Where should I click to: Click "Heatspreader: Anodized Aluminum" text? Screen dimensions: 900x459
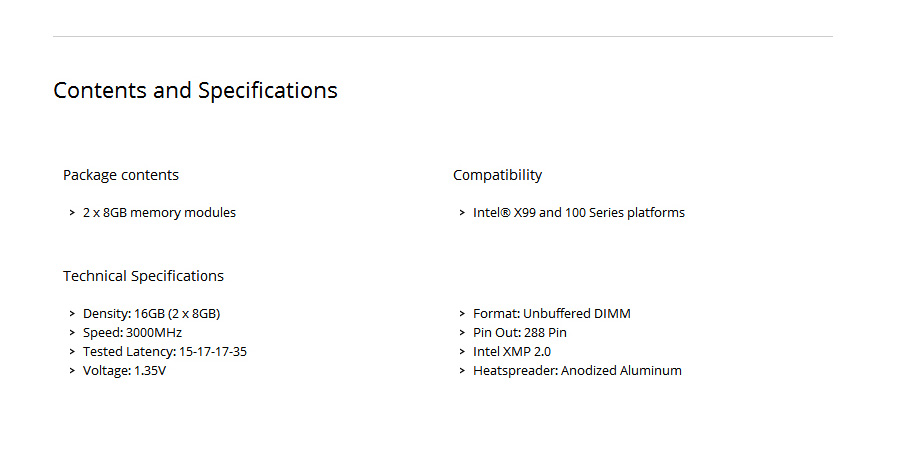tap(577, 371)
